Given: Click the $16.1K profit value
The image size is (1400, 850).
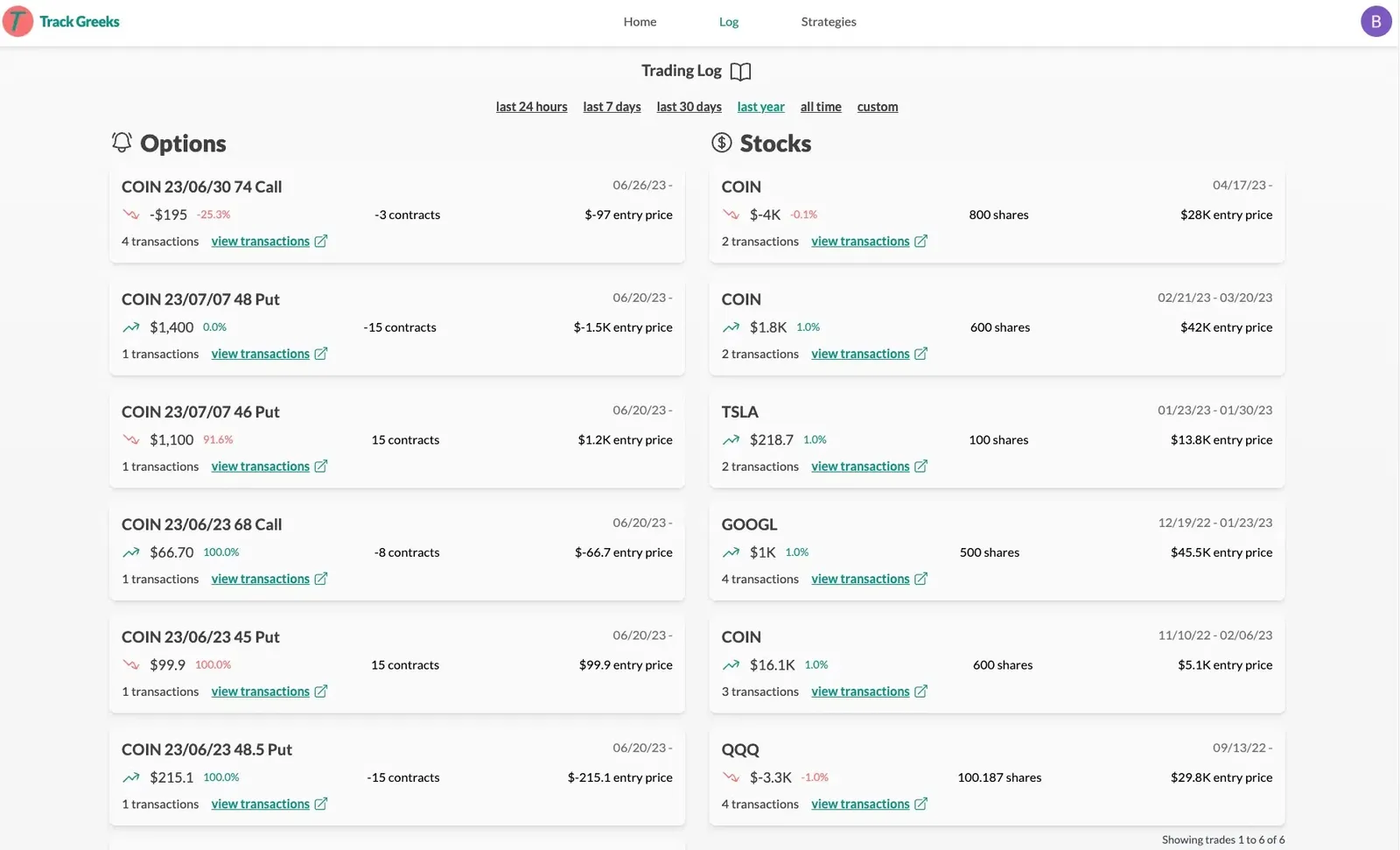Looking at the screenshot, I should pyautogui.click(x=772, y=664).
